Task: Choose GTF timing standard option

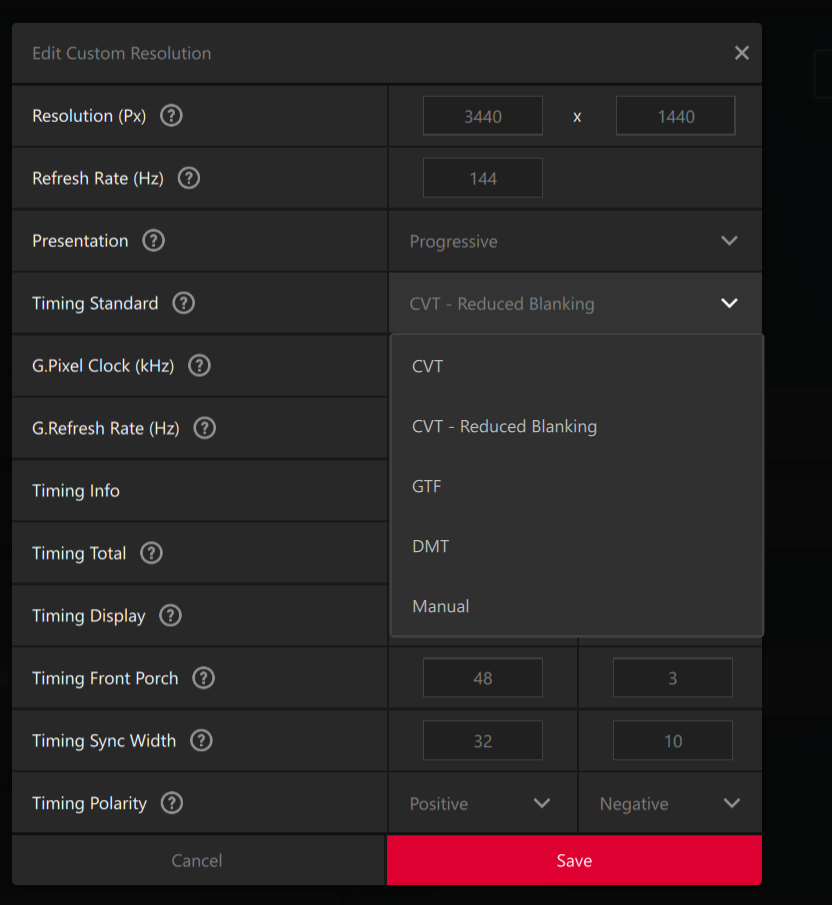Action: coord(426,486)
